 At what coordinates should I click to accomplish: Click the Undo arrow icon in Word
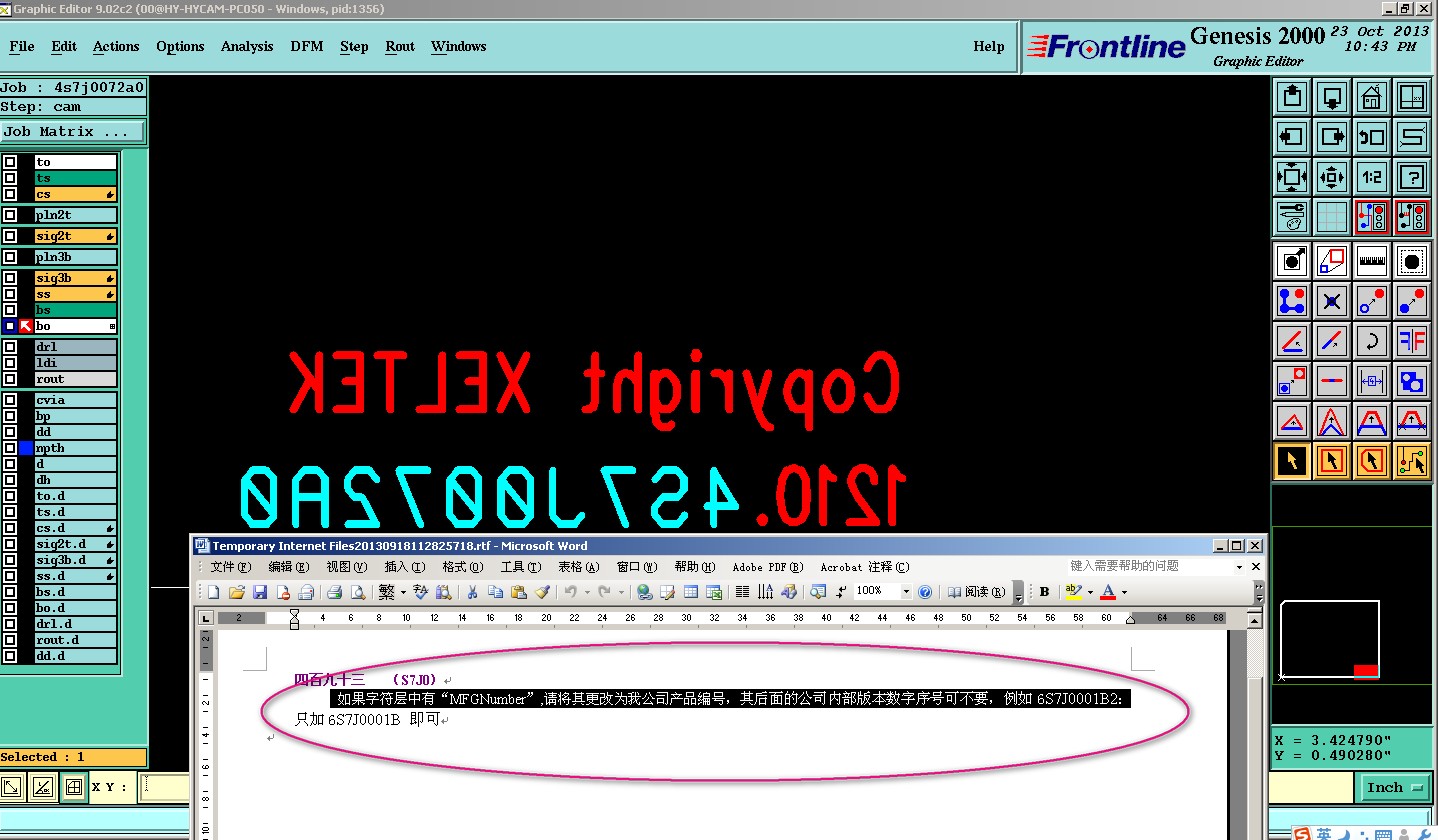pos(570,592)
